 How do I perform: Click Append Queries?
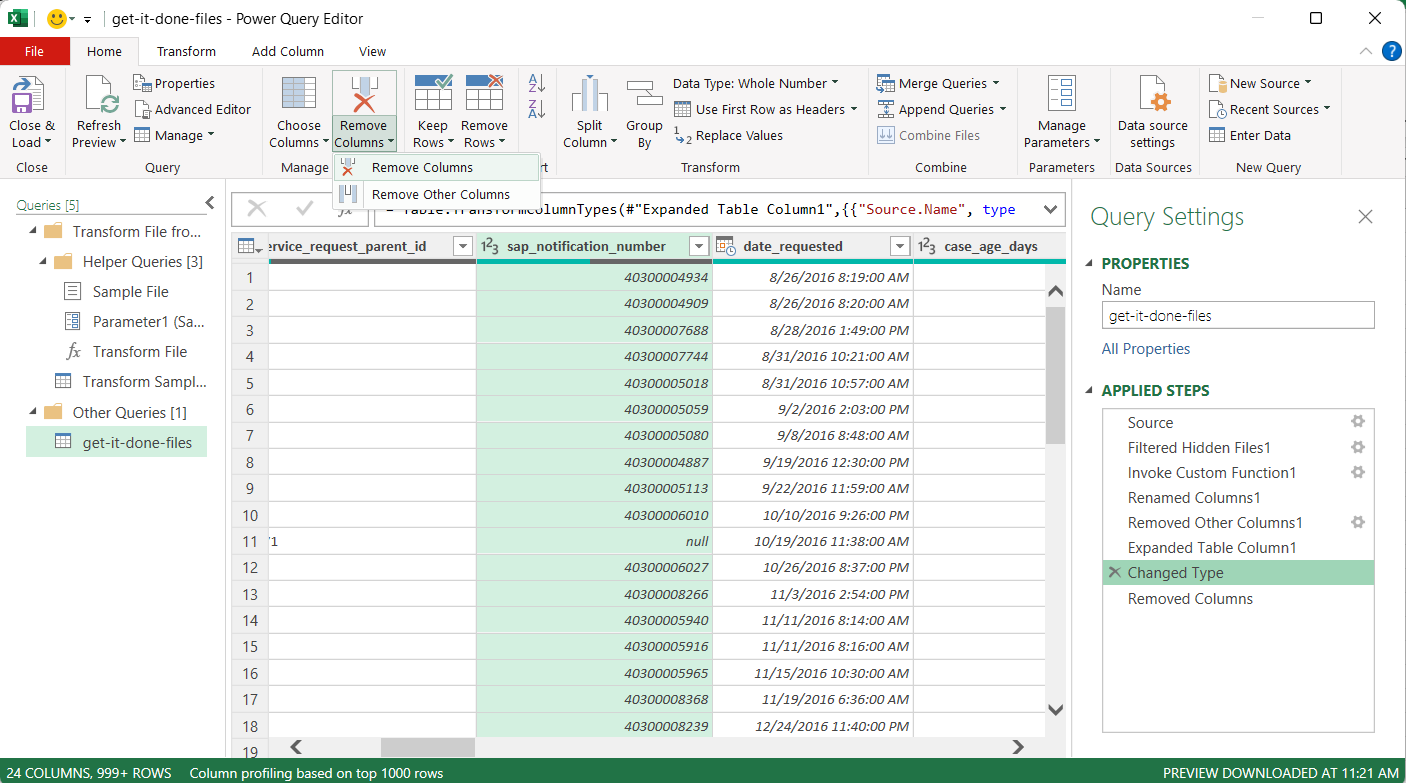pos(942,109)
